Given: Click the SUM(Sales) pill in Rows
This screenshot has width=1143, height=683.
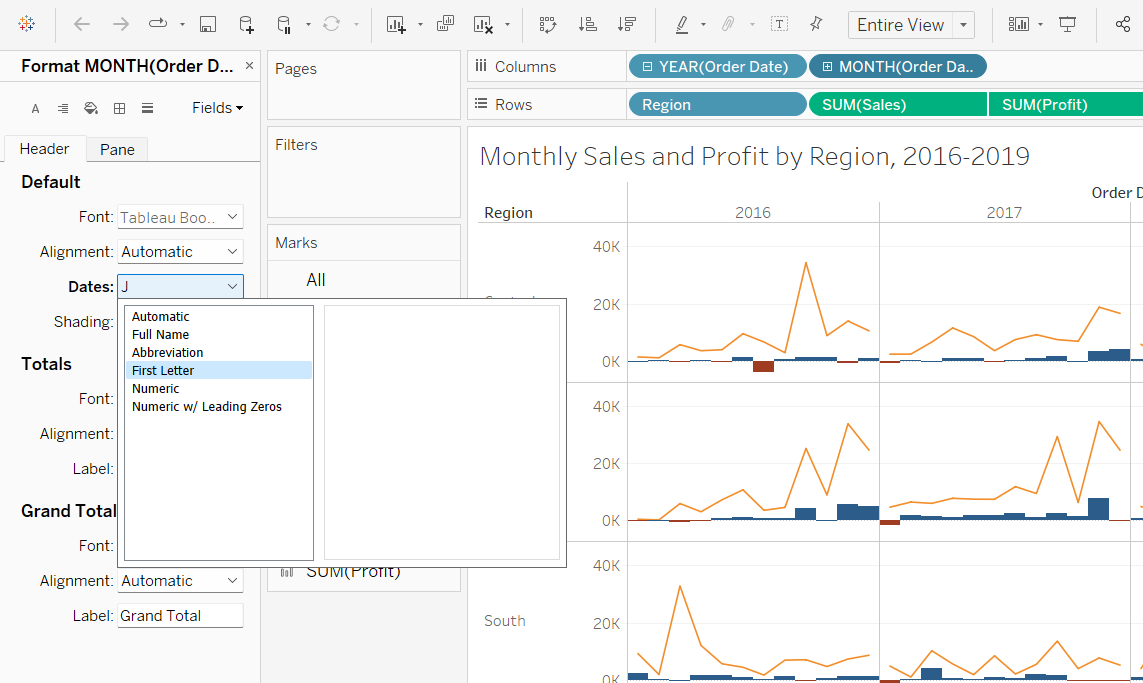Looking at the screenshot, I should (897, 105).
